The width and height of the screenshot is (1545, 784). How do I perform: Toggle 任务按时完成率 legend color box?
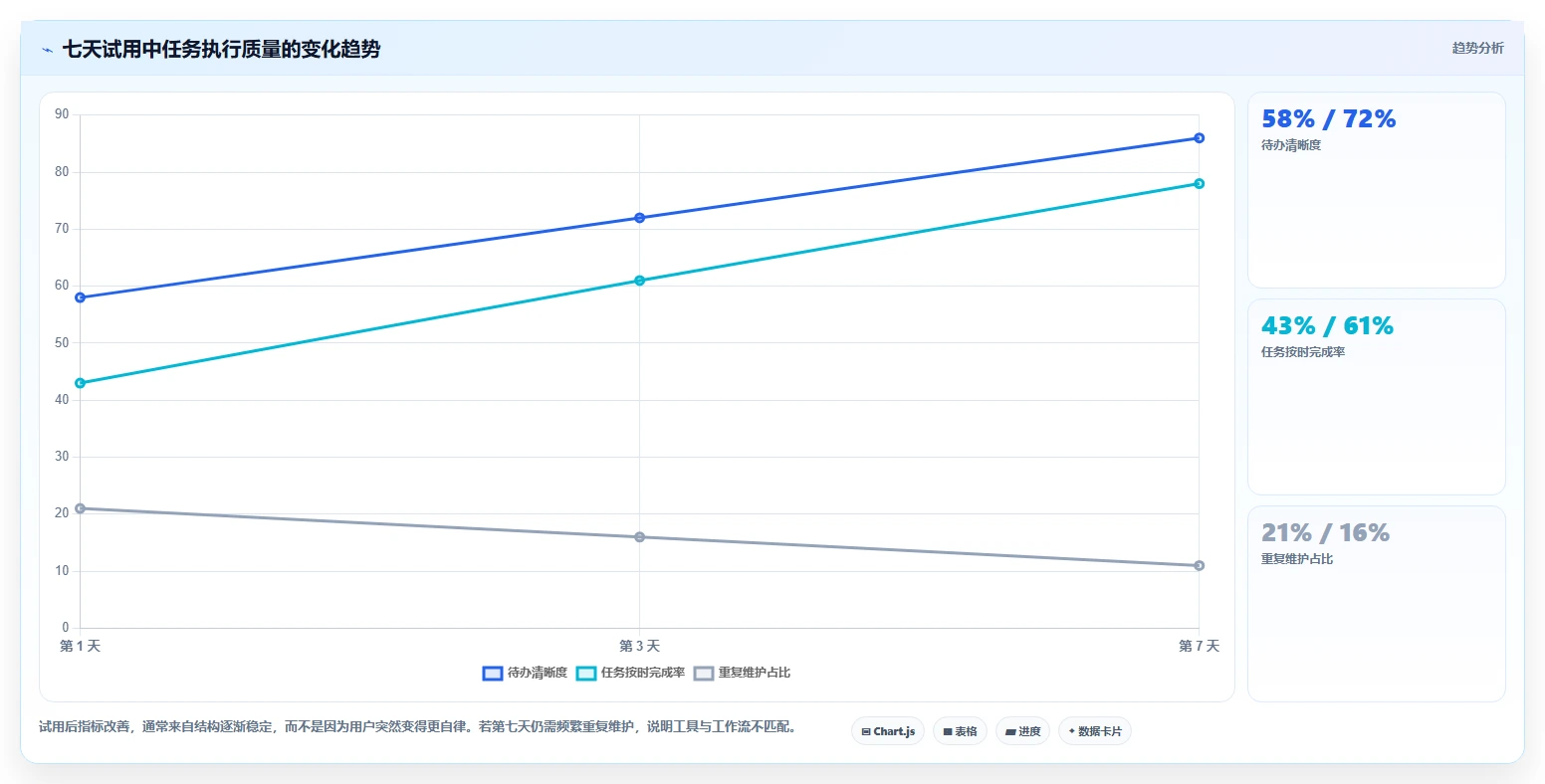tap(586, 674)
